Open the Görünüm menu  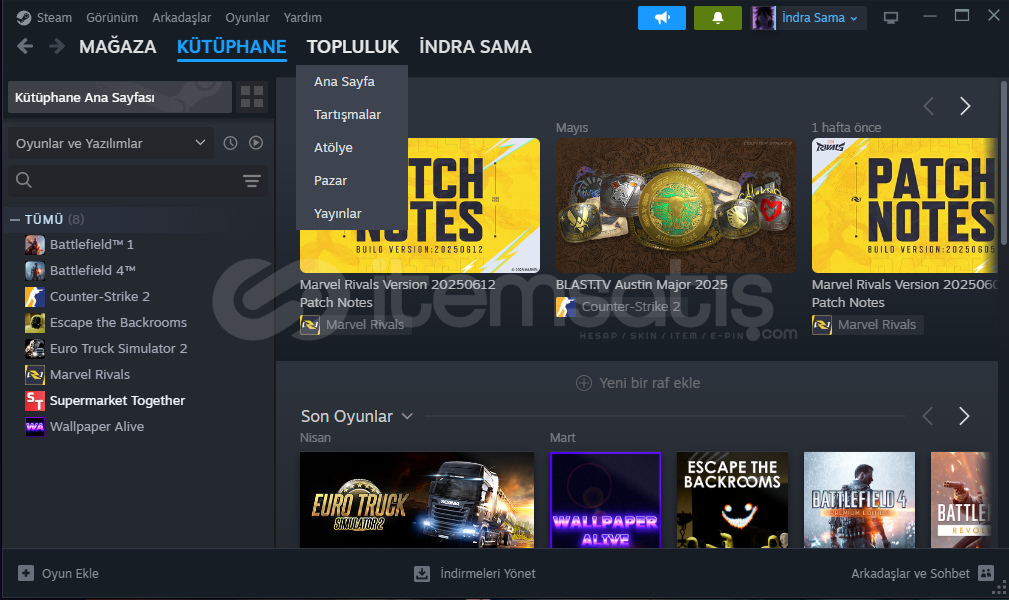click(112, 17)
